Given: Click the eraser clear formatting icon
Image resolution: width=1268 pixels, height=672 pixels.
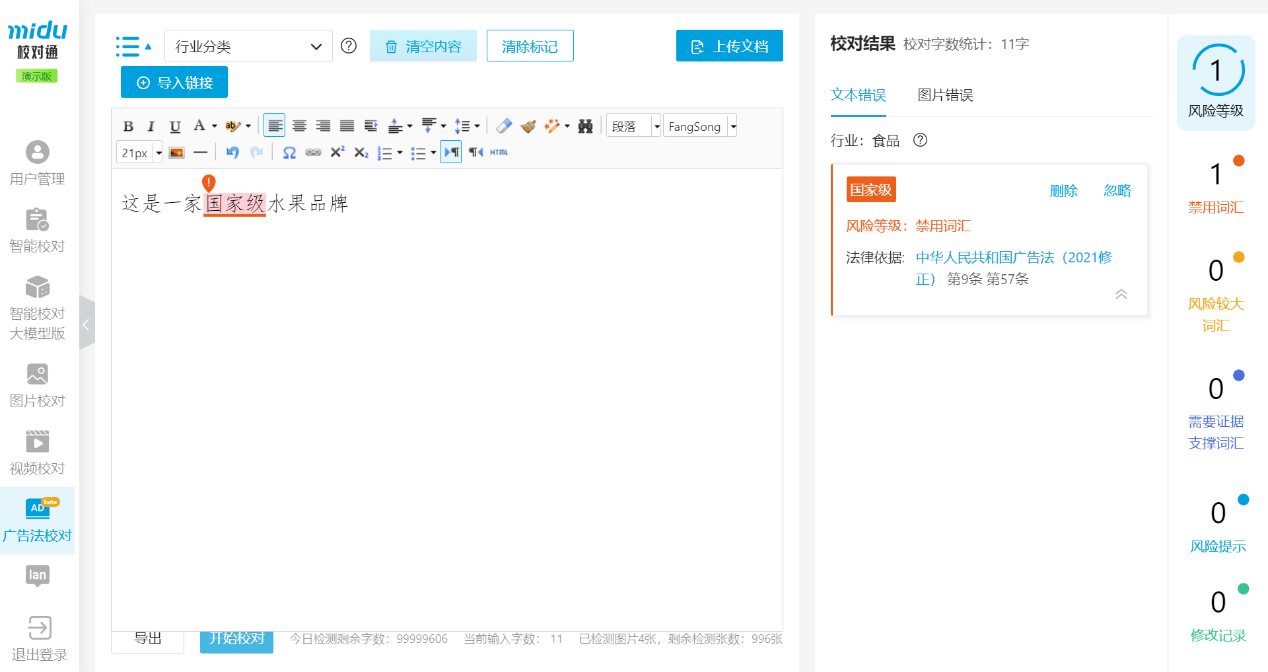Looking at the screenshot, I should click(504, 126).
